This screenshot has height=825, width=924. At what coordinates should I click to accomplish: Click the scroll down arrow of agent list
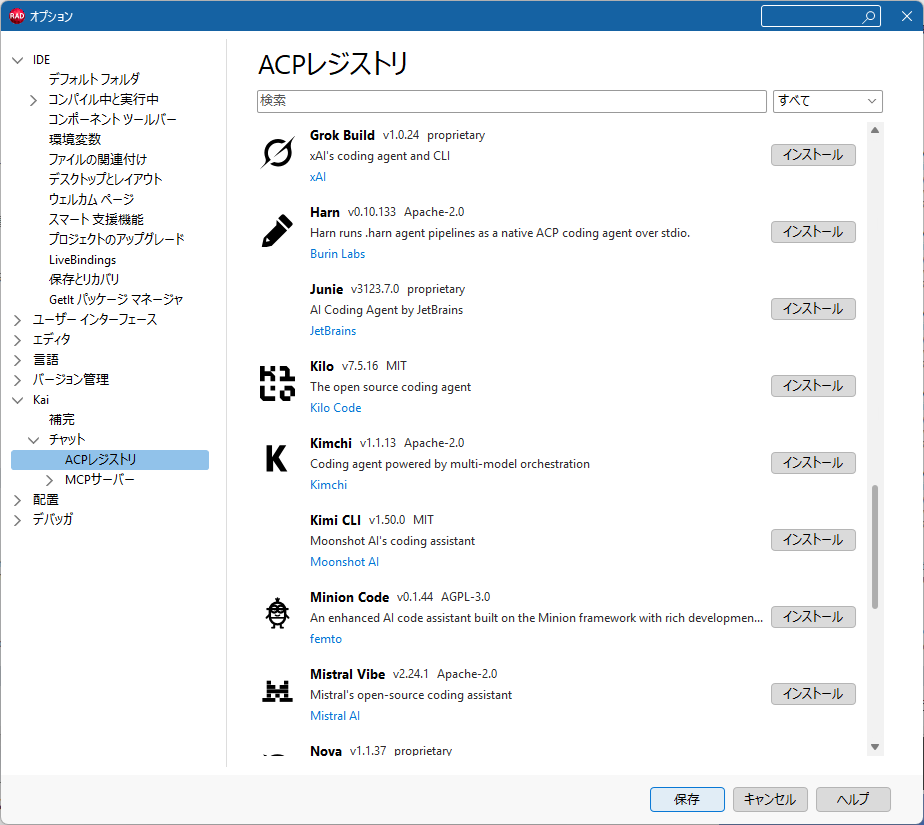point(875,747)
